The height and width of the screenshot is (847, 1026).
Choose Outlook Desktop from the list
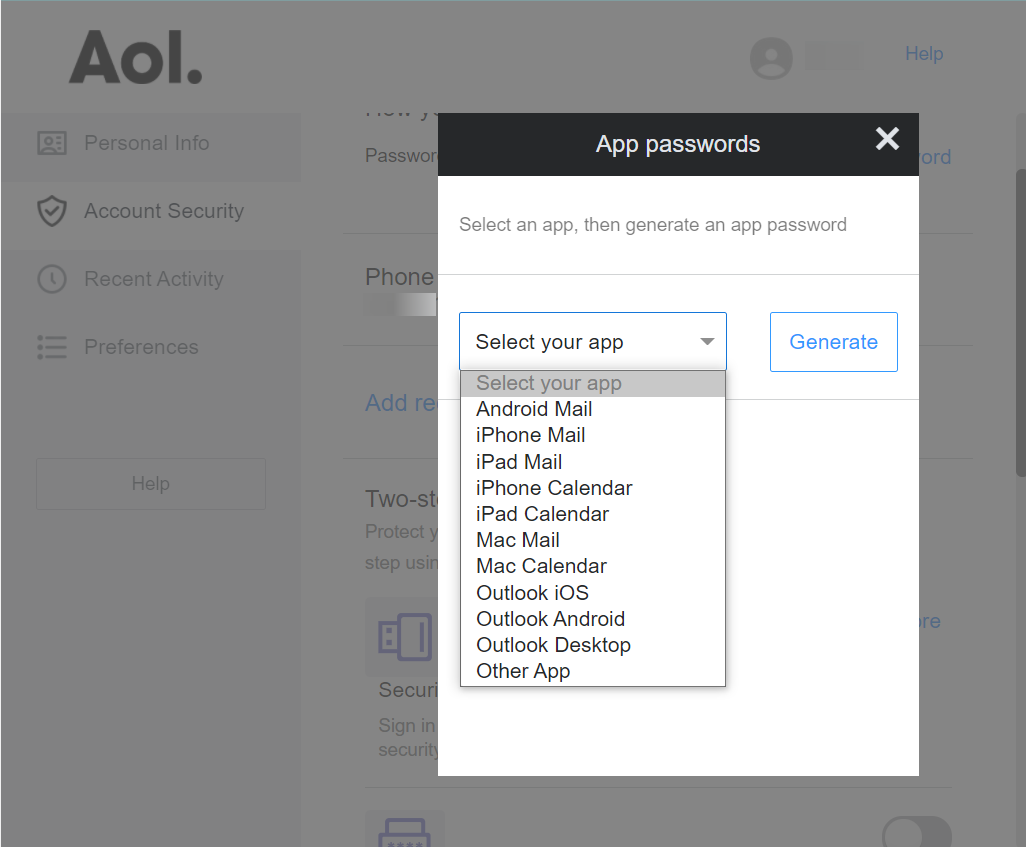(x=553, y=645)
